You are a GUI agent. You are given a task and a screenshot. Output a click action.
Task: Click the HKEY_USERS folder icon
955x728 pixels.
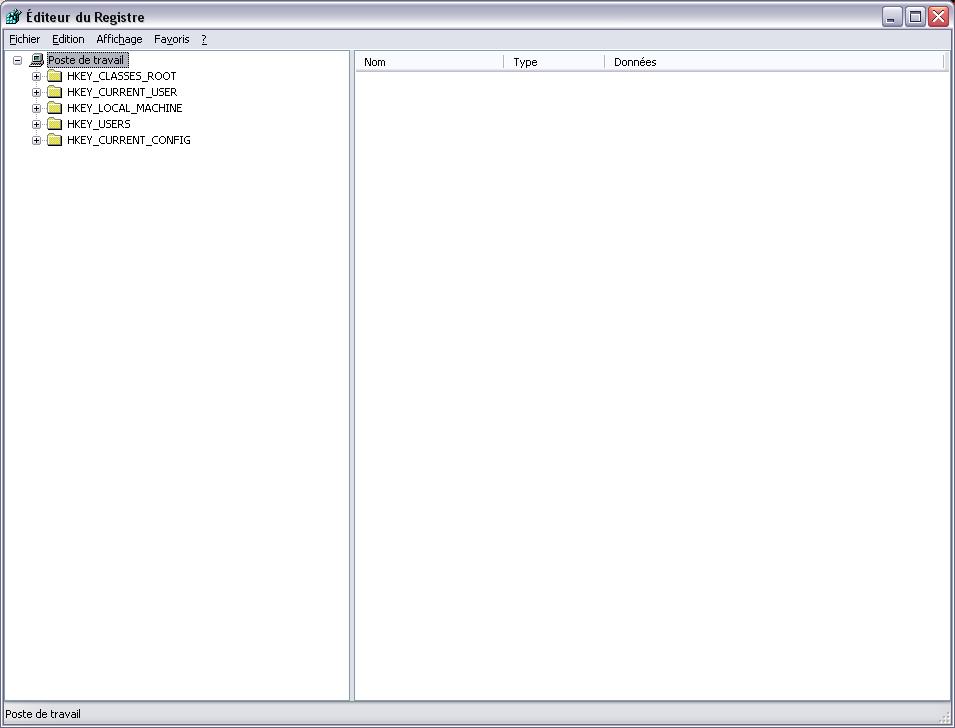tap(55, 124)
